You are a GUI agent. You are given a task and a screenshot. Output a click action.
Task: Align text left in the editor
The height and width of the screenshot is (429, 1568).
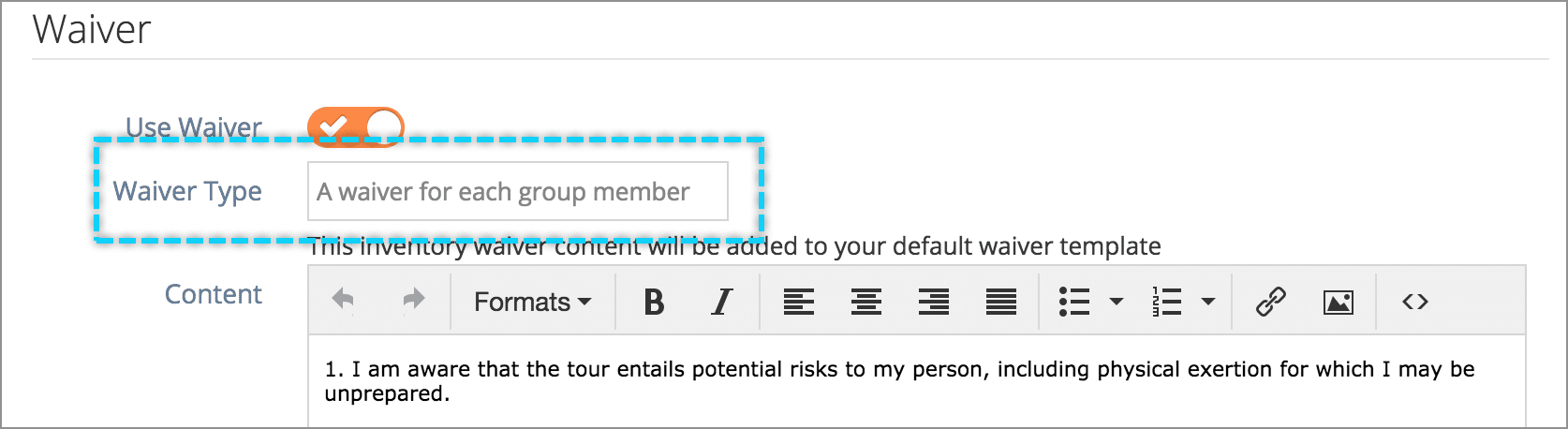tap(798, 302)
